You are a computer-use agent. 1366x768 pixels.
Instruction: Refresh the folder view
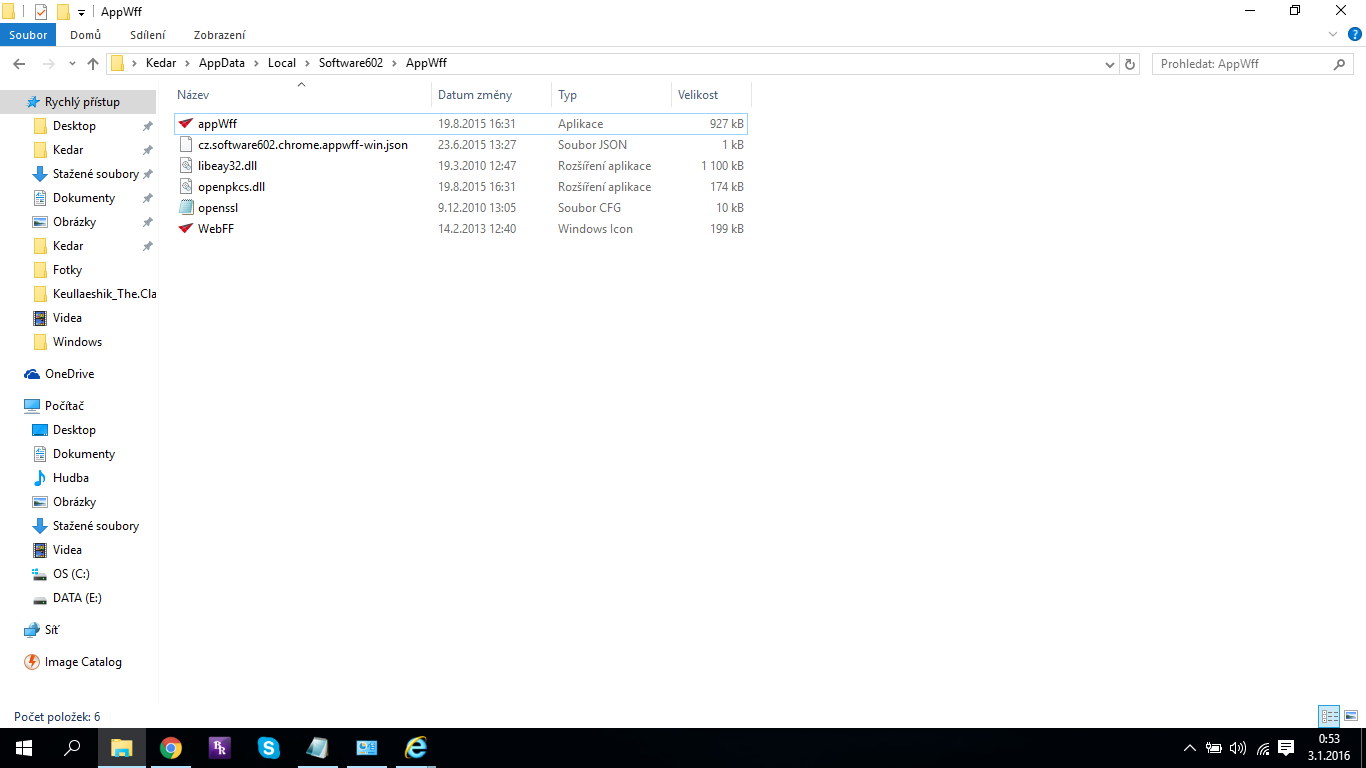coord(1131,64)
